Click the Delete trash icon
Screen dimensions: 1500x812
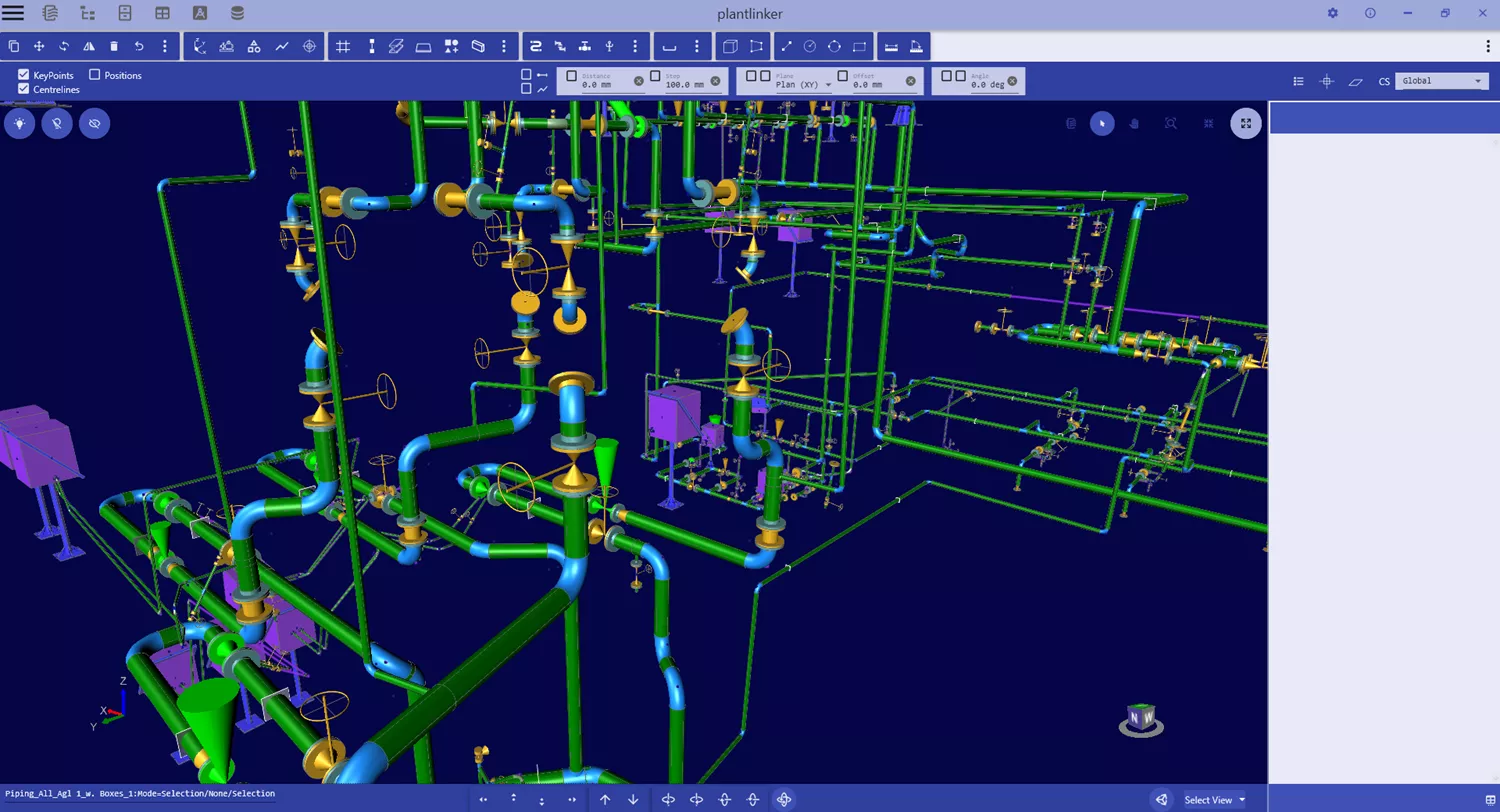point(114,46)
